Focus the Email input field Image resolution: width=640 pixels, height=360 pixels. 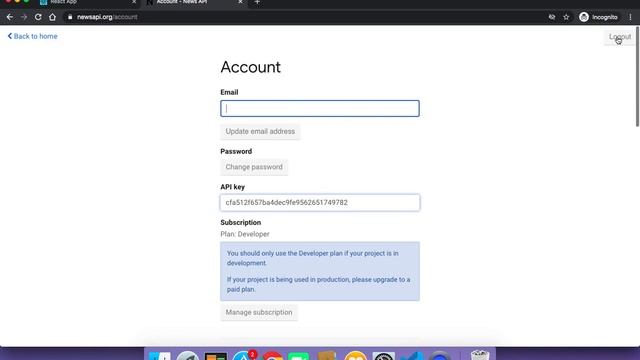click(x=320, y=109)
